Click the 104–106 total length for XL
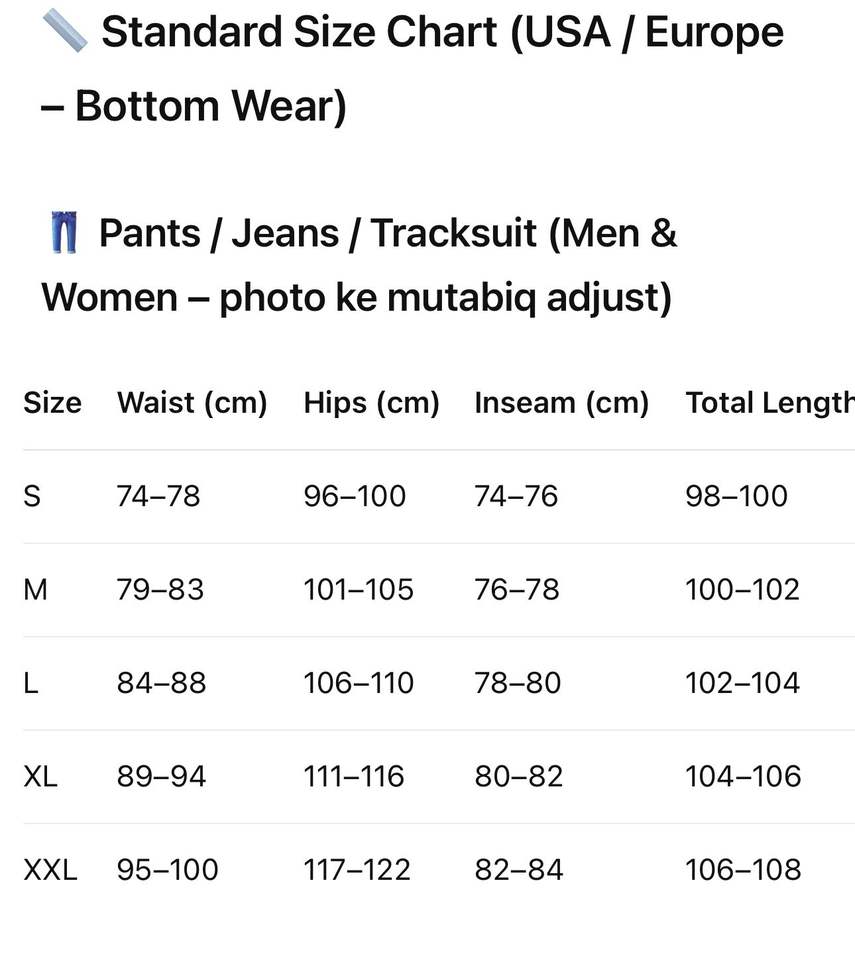Viewport: 855px width, 960px height. click(x=743, y=777)
